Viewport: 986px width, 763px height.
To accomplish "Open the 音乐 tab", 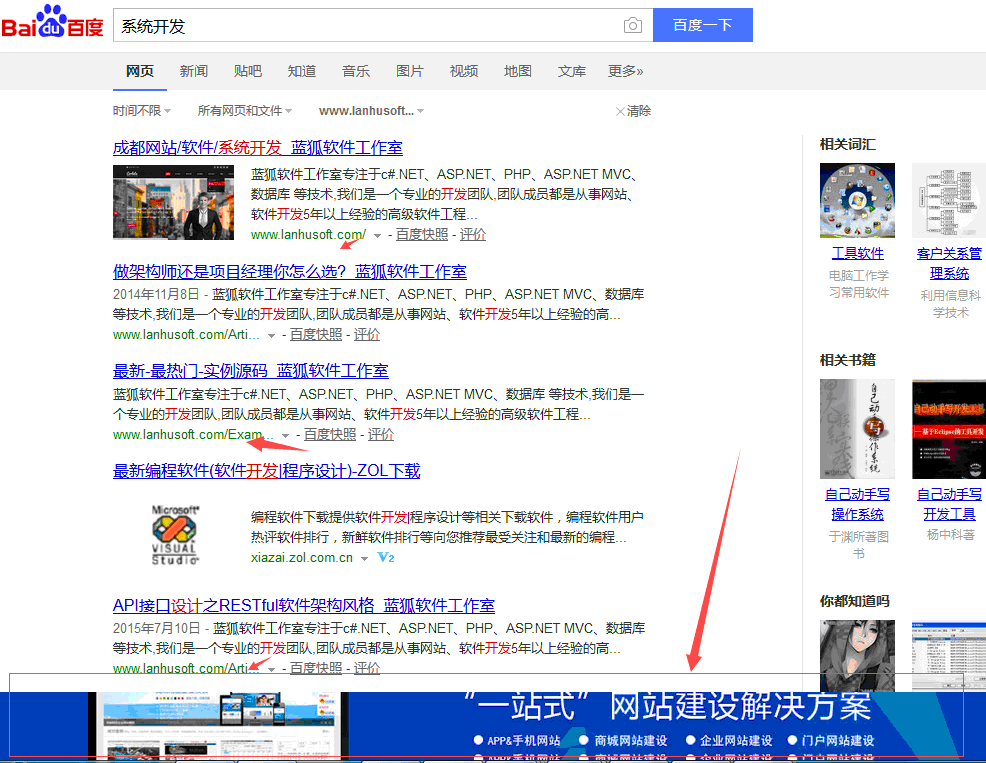I will [x=356, y=71].
